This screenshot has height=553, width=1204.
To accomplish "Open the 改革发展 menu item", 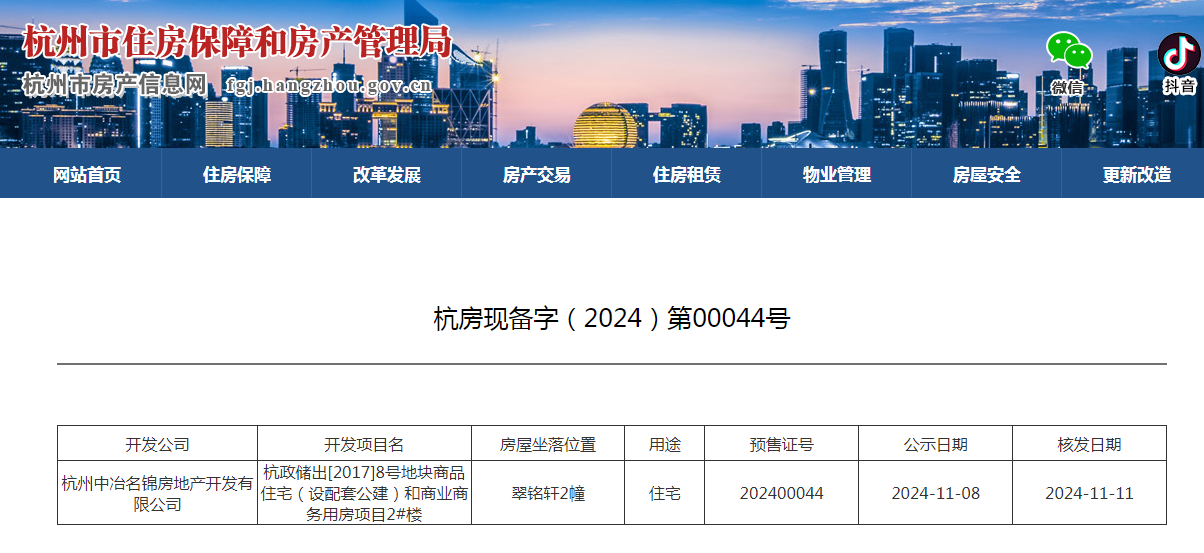I will (387, 175).
